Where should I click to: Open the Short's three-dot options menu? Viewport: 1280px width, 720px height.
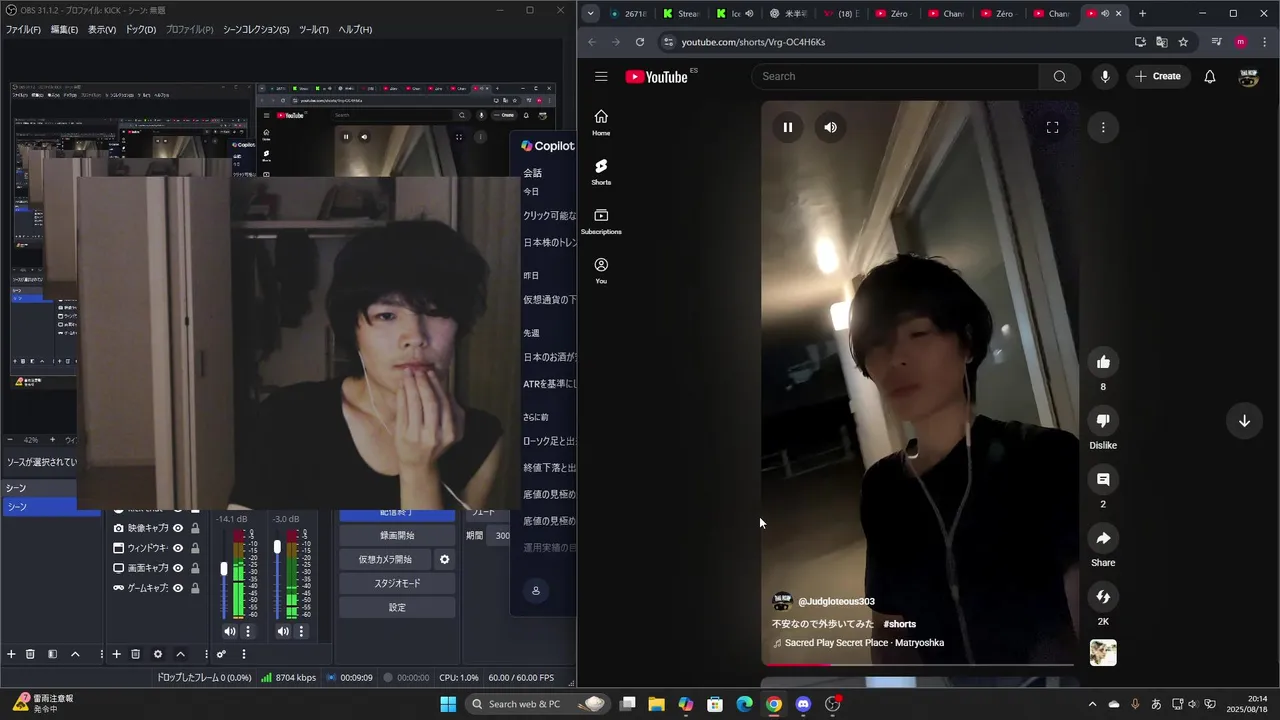coord(1103,127)
